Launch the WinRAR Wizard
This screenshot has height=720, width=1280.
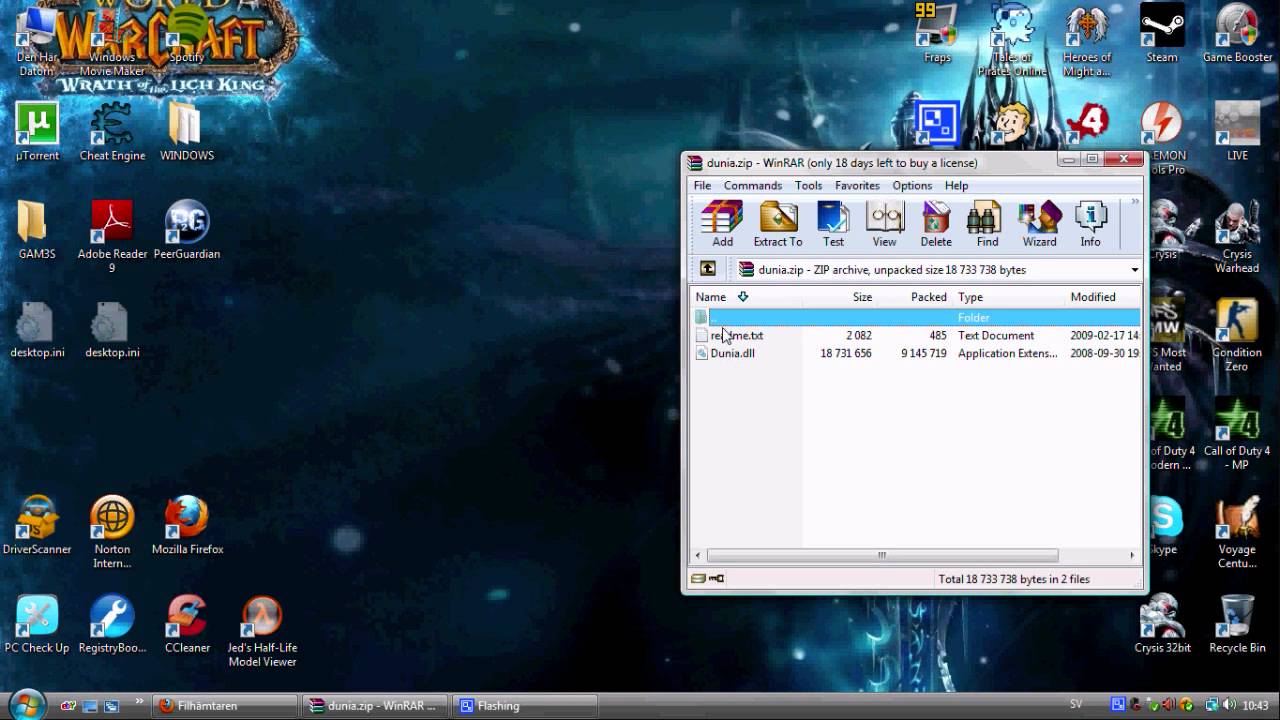pyautogui.click(x=1039, y=224)
